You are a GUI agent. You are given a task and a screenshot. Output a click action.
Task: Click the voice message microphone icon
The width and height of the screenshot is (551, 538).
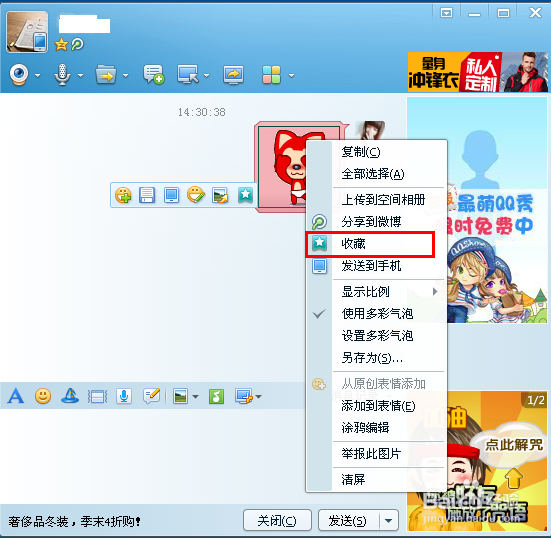click(124, 397)
